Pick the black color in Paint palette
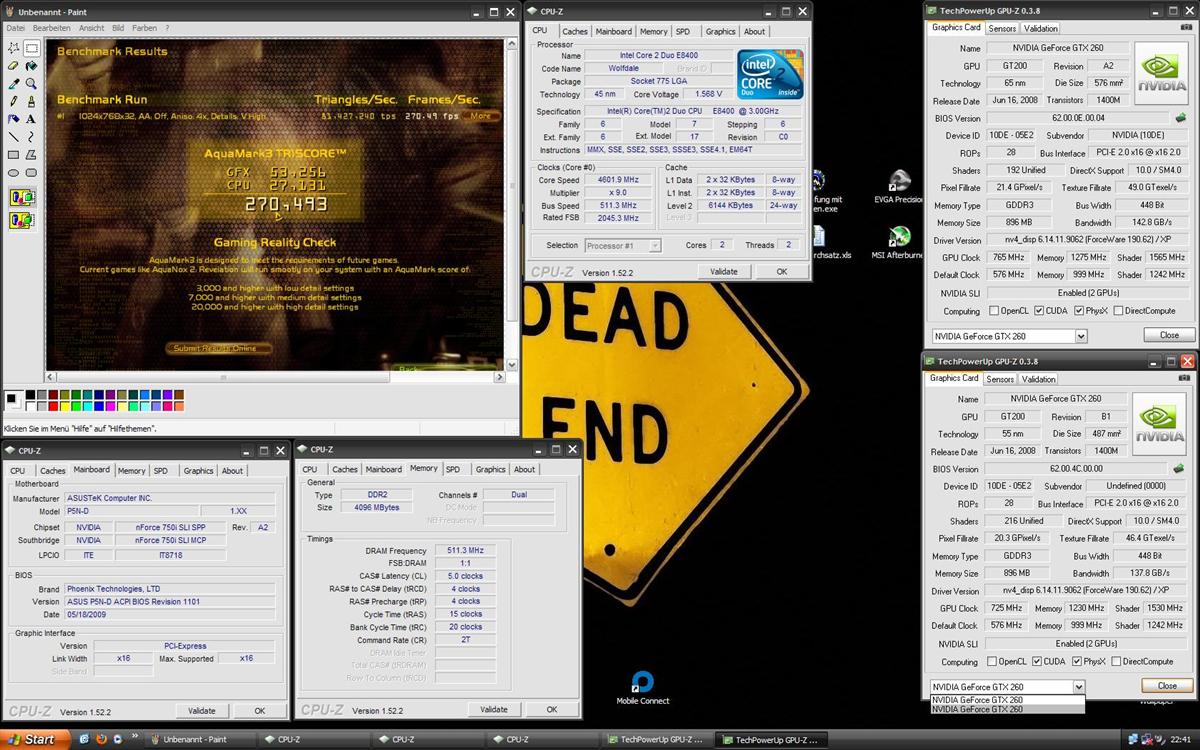The height and width of the screenshot is (750, 1200). pyautogui.click(x=29, y=396)
